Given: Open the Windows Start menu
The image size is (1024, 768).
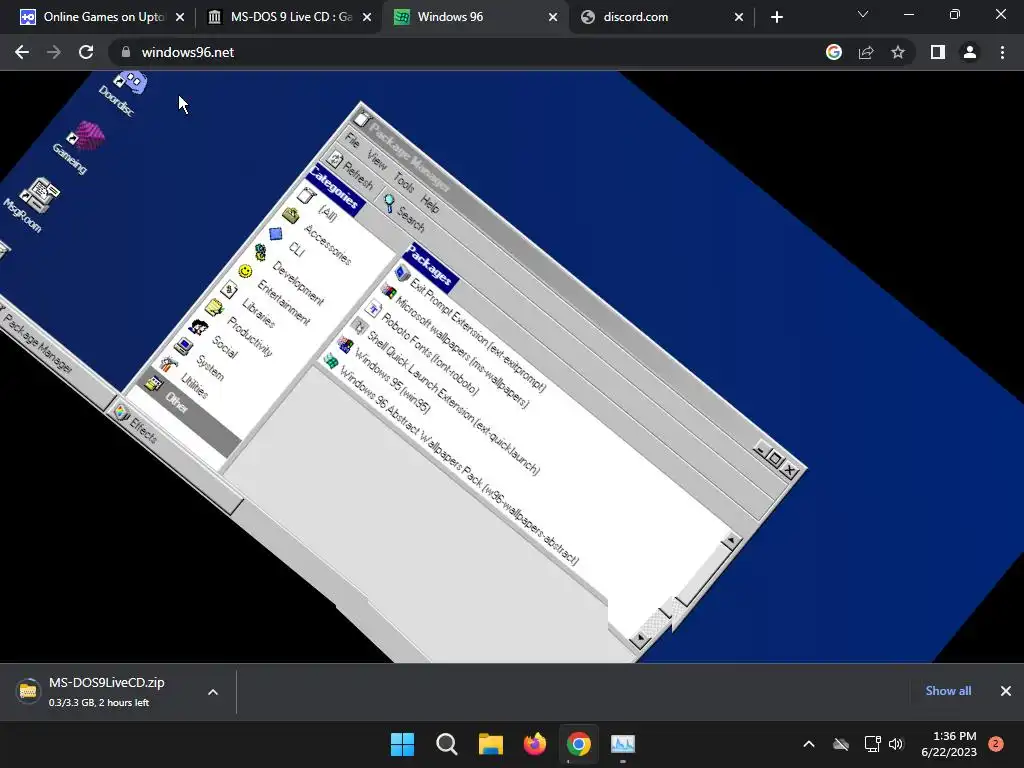Looking at the screenshot, I should coord(402,744).
